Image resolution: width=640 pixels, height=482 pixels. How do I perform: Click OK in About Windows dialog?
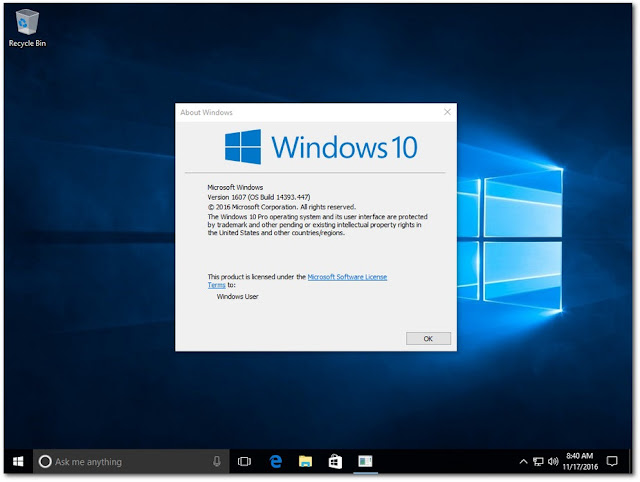coord(428,338)
